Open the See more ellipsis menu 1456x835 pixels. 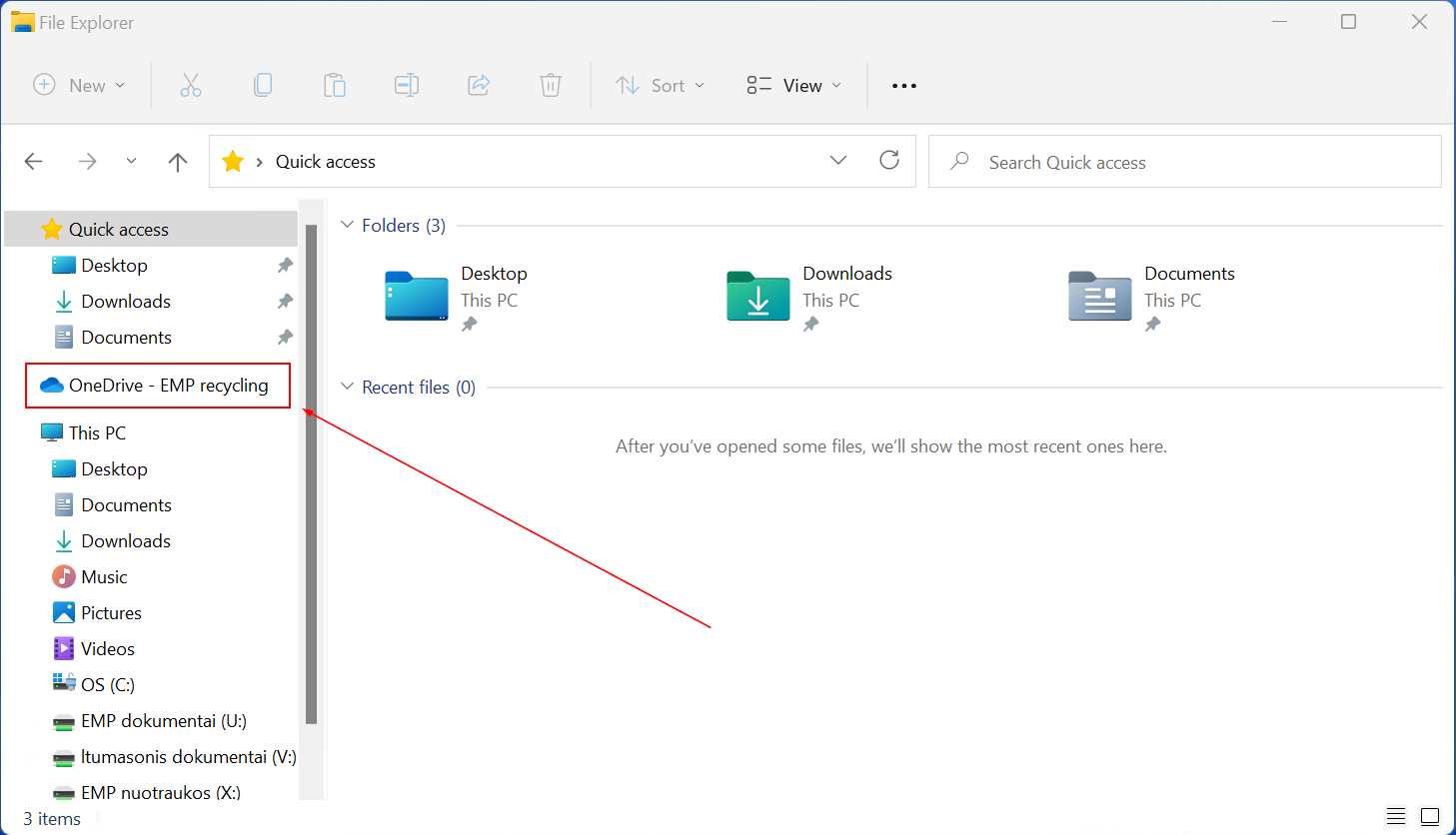pos(904,86)
